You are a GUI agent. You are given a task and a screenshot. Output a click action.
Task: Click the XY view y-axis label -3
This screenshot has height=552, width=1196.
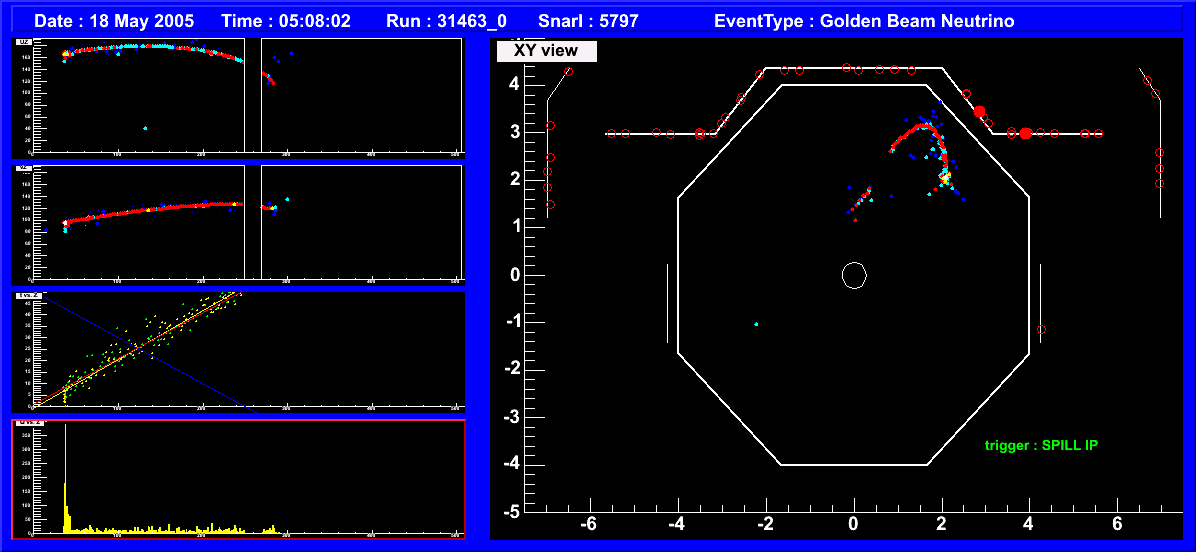[510, 416]
